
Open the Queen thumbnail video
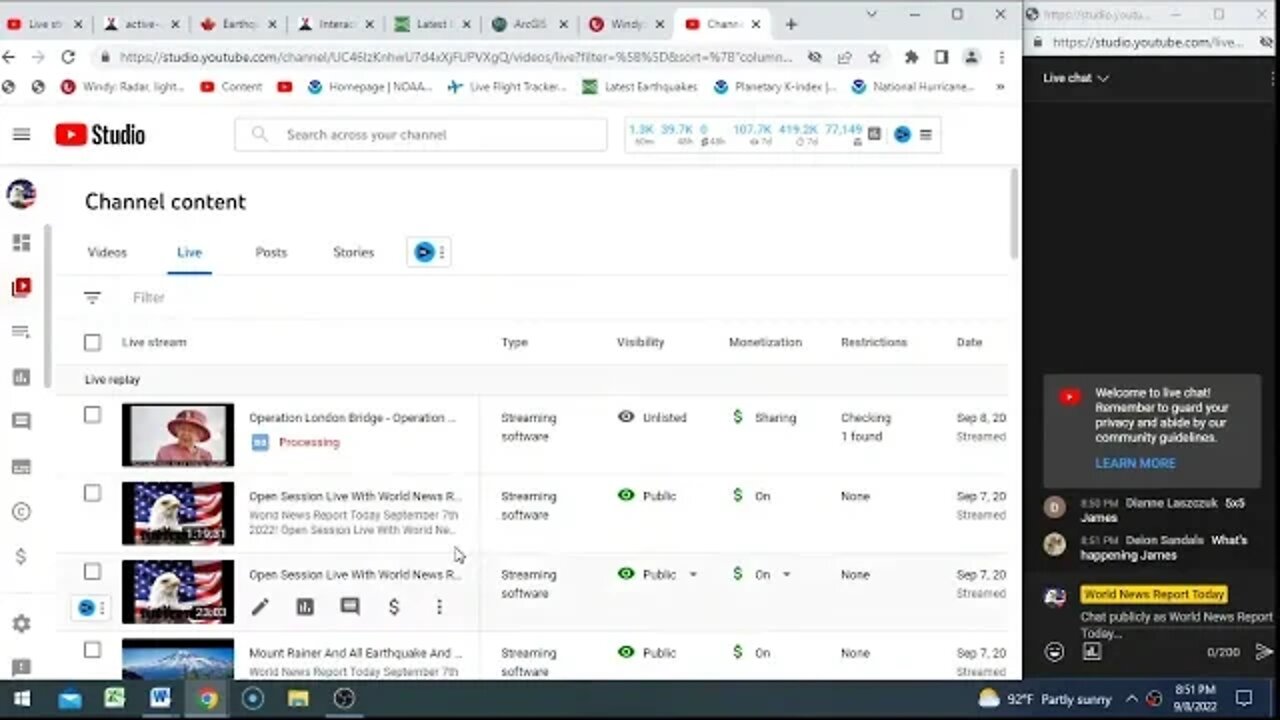[178, 435]
